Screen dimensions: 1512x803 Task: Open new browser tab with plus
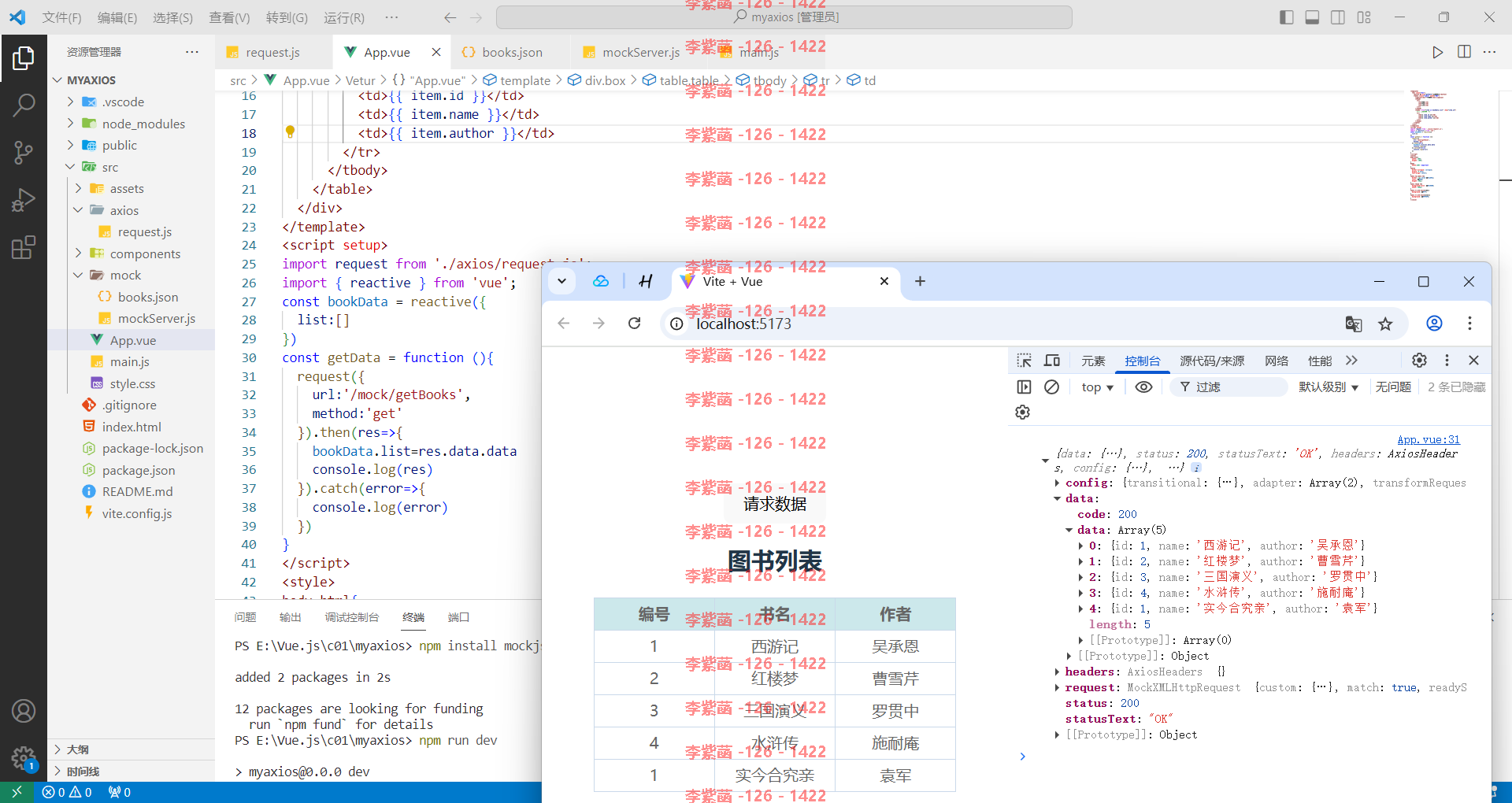point(920,281)
